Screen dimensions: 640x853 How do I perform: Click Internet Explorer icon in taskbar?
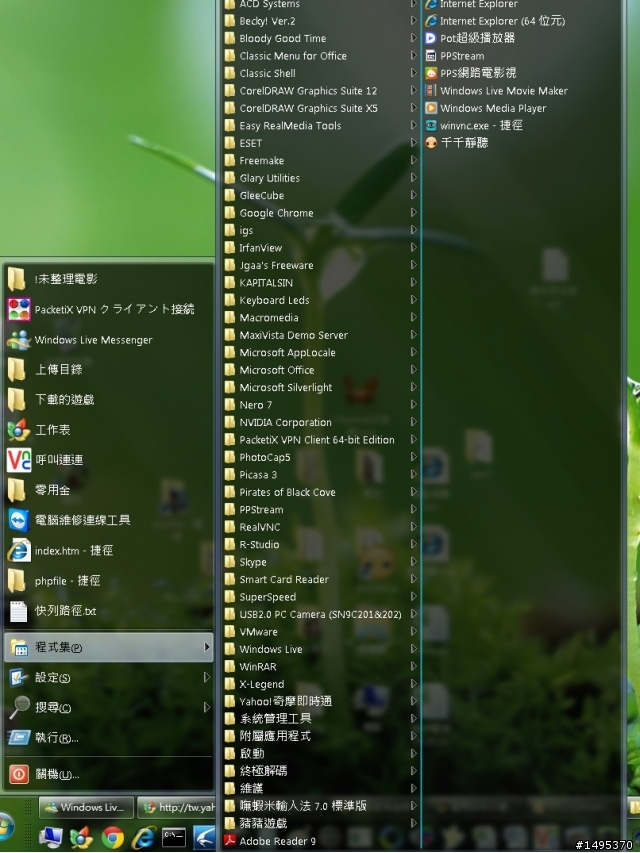coord(143,837)
